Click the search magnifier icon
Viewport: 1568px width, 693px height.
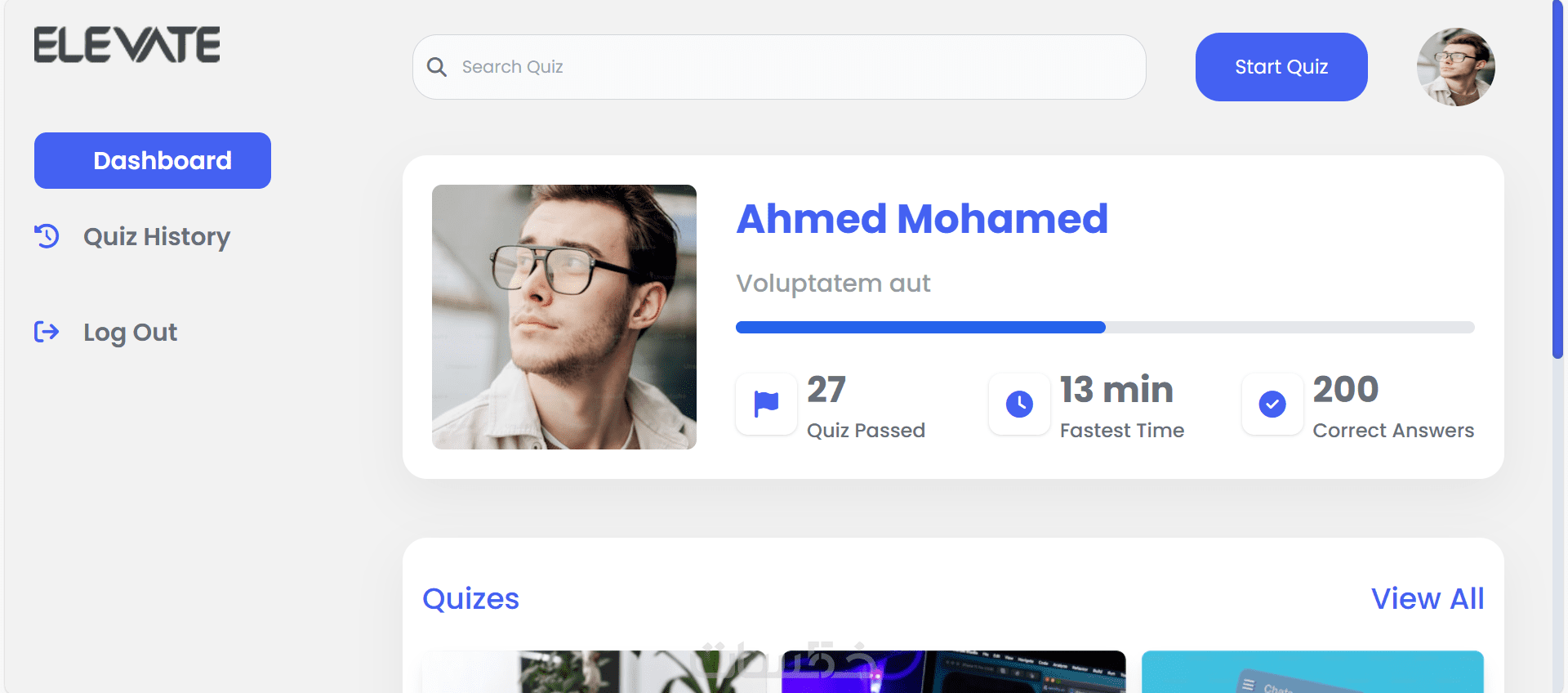point(437,67)
